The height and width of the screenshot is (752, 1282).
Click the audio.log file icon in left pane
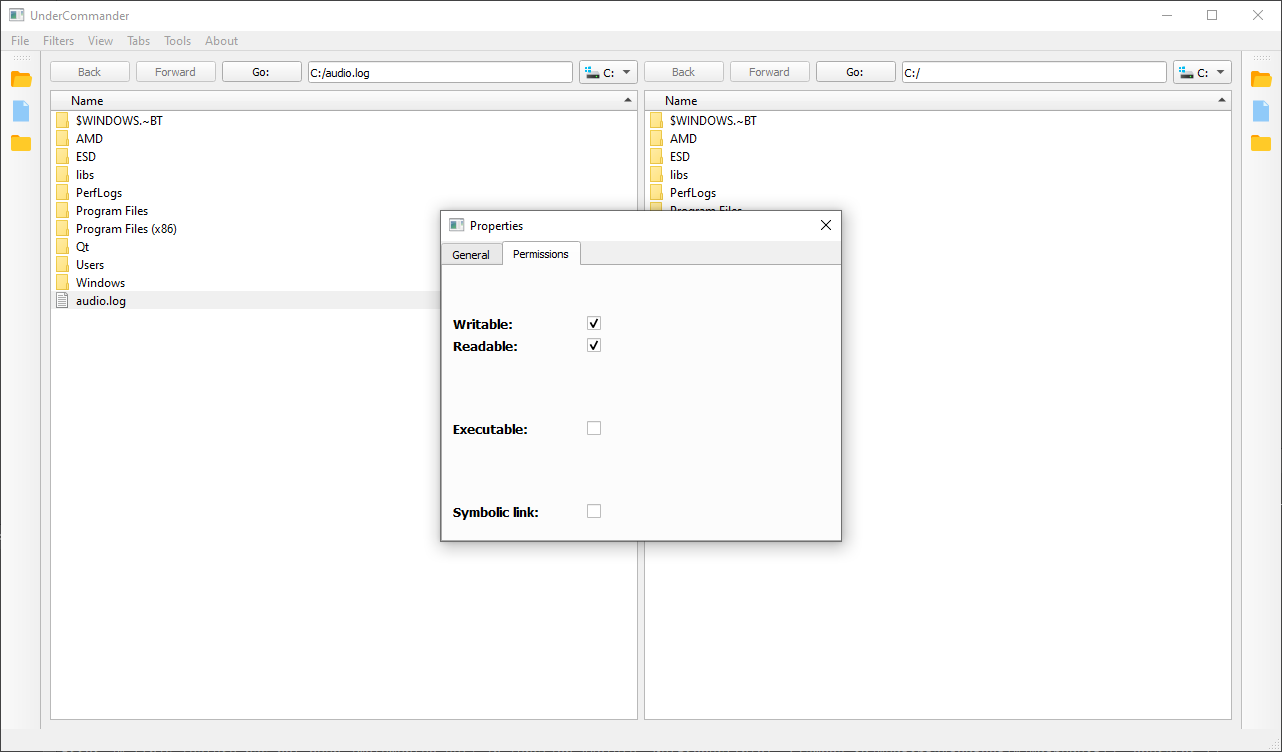pos(63,300)
